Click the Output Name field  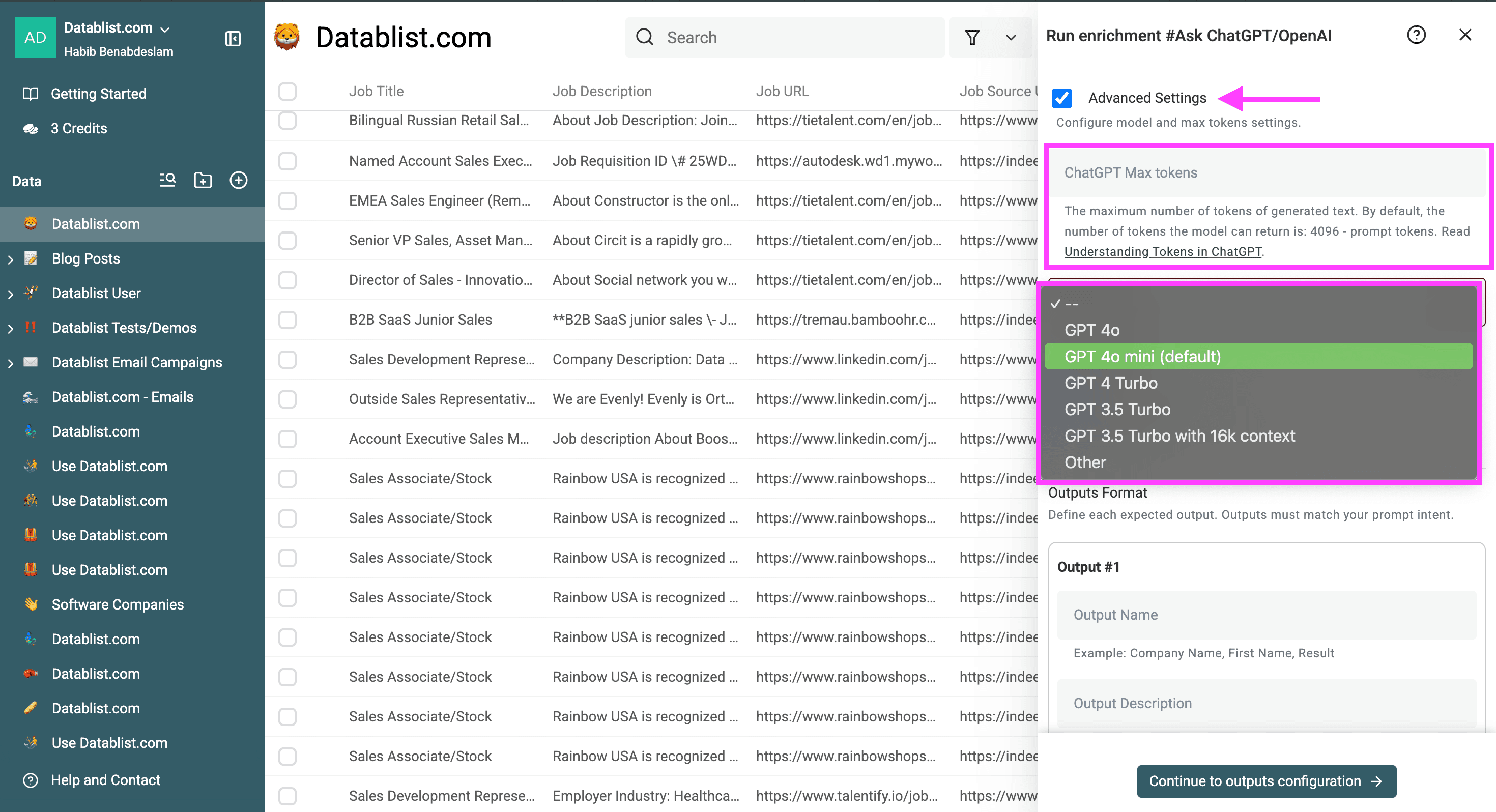[1267, 615]
